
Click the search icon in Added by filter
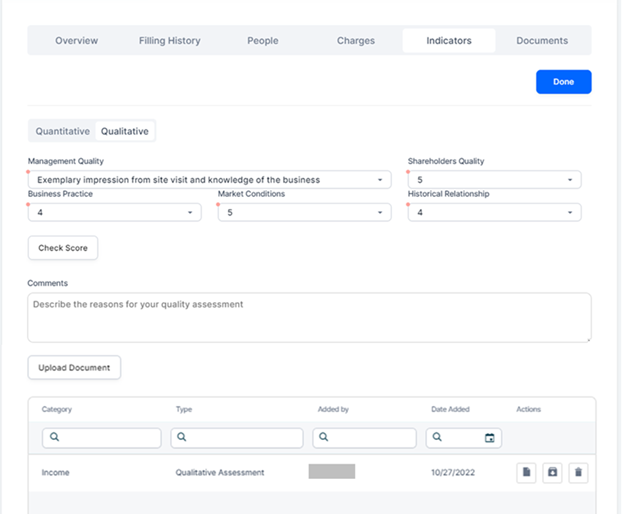(326, 438)
